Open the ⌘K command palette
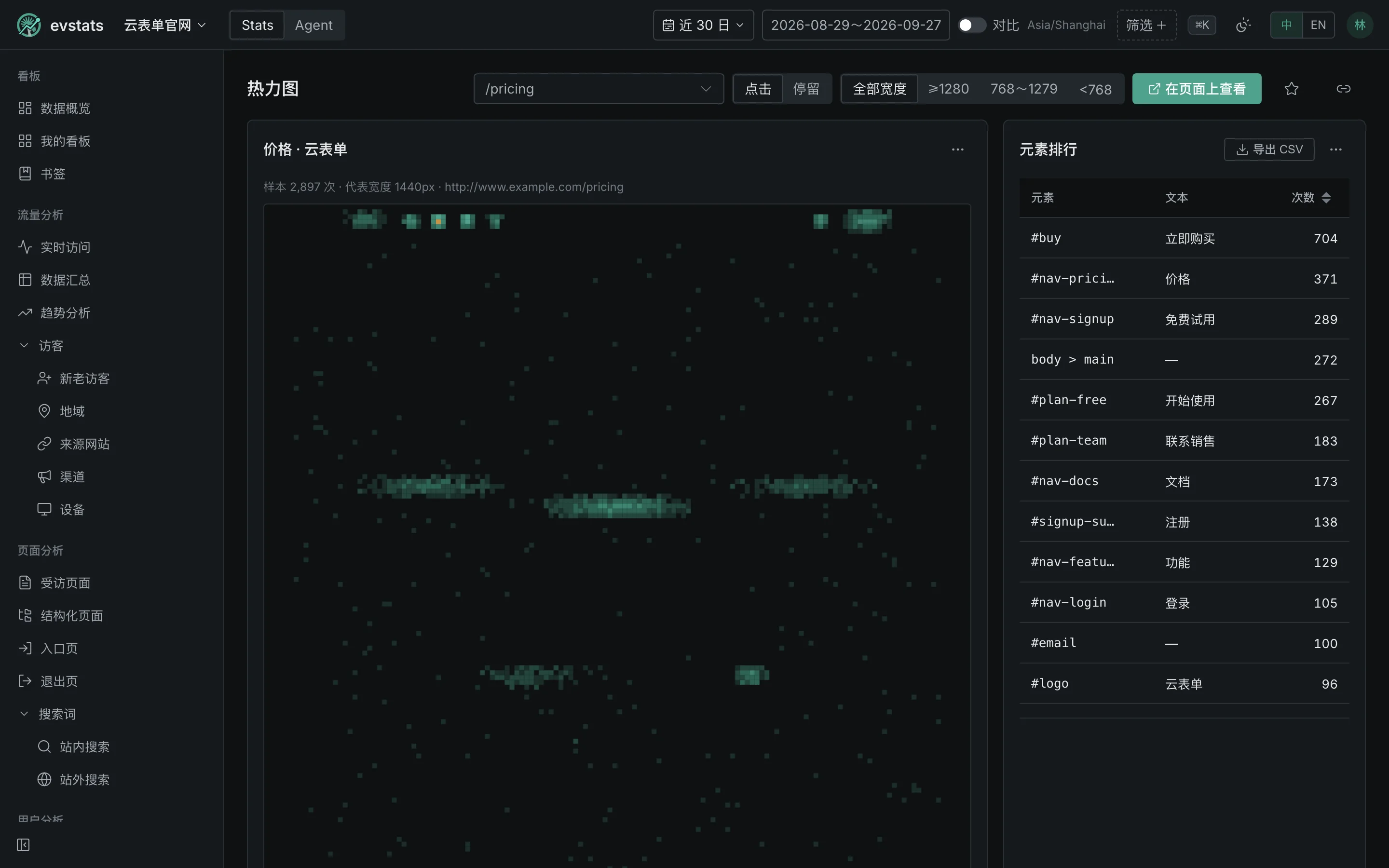Screen dimensions: 1389x868 coord(1202,25)
